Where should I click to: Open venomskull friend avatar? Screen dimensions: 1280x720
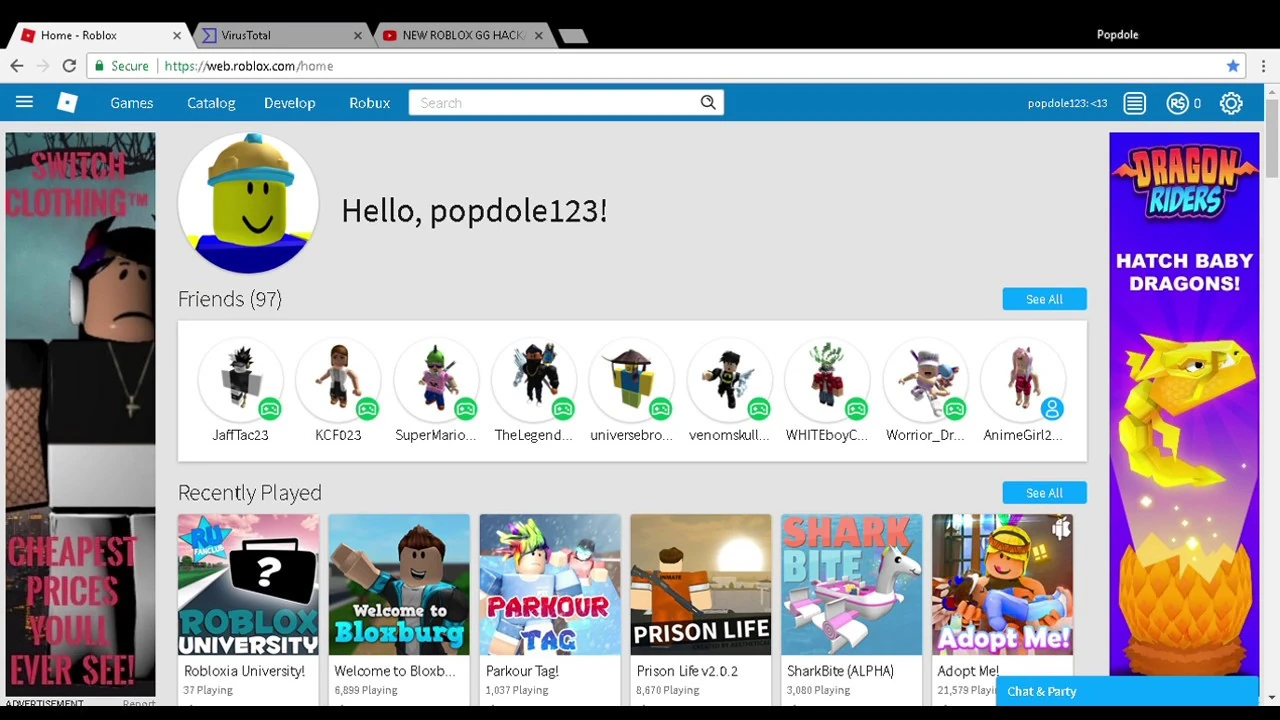(x=730, y=381)
